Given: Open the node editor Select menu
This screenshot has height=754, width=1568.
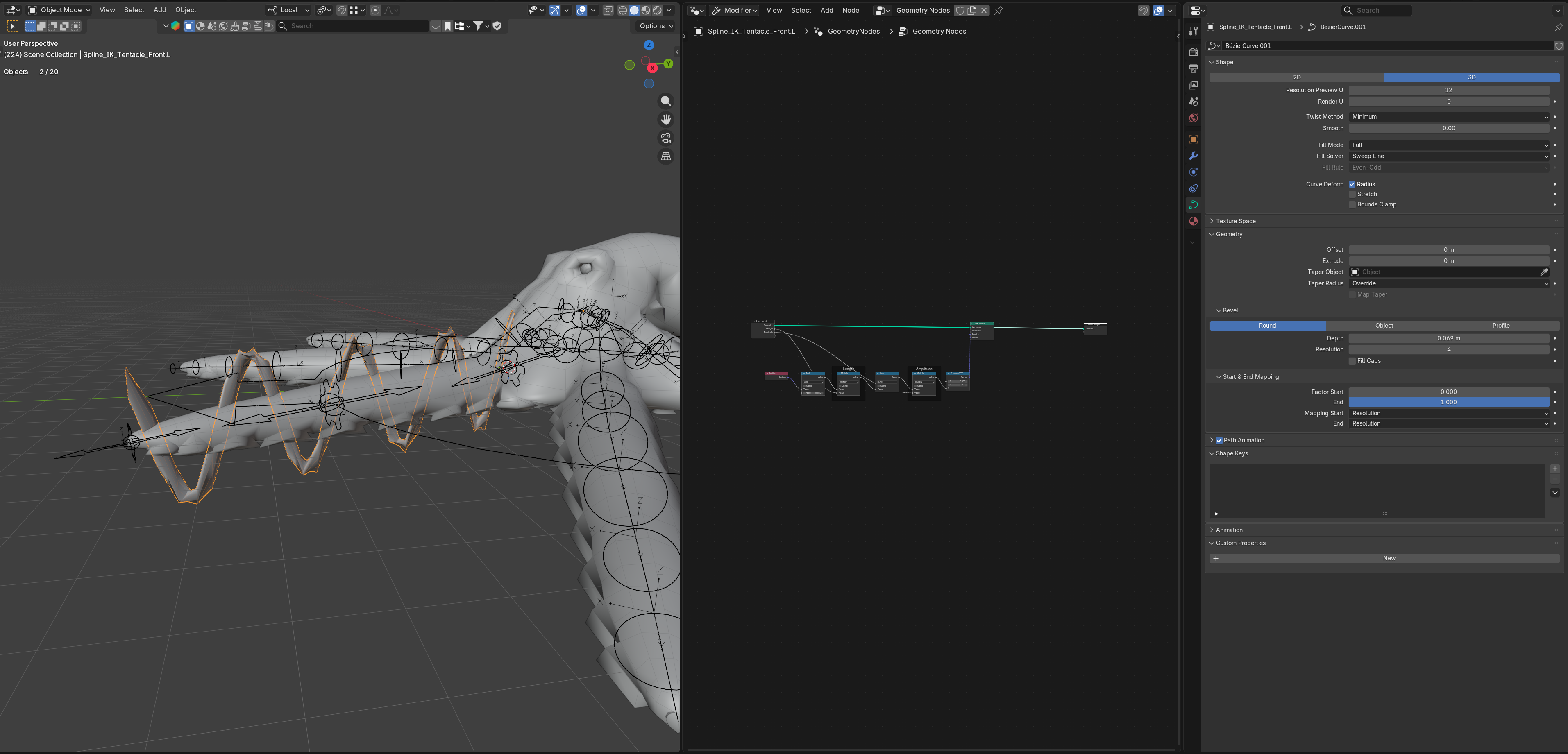Looking at the screenshot, I should [x=801, y=10].
